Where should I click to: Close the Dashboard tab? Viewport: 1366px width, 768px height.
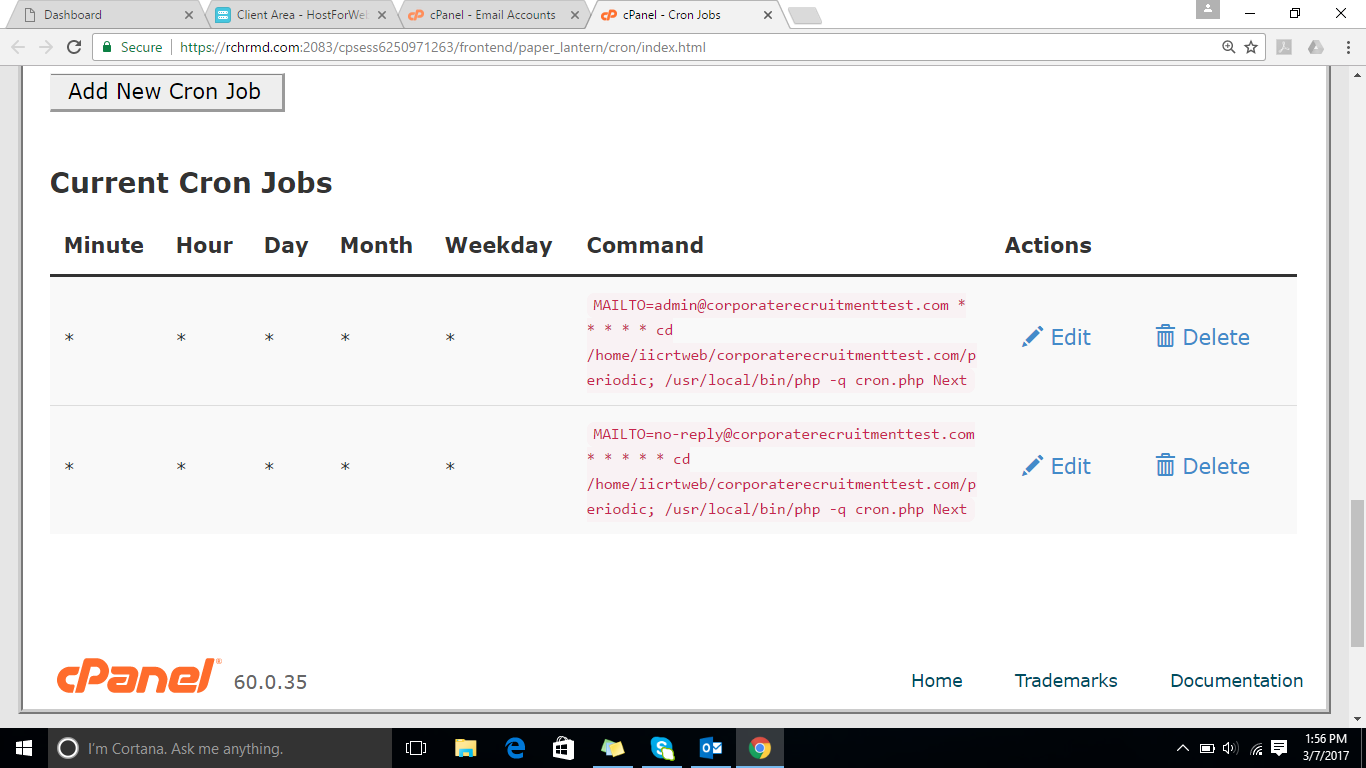tap(190, 15)
